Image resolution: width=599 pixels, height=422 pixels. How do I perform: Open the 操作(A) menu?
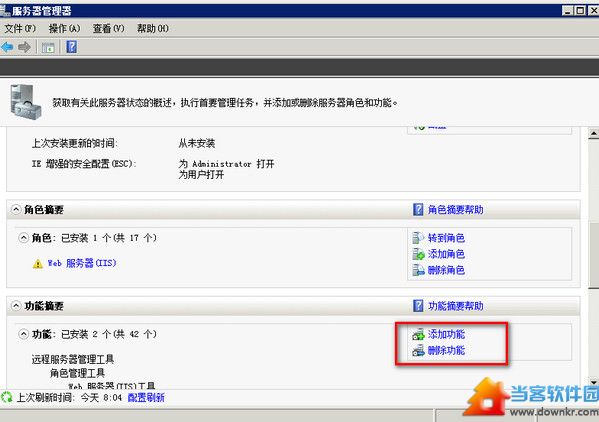pyautogui.click(x=64, y=28)
